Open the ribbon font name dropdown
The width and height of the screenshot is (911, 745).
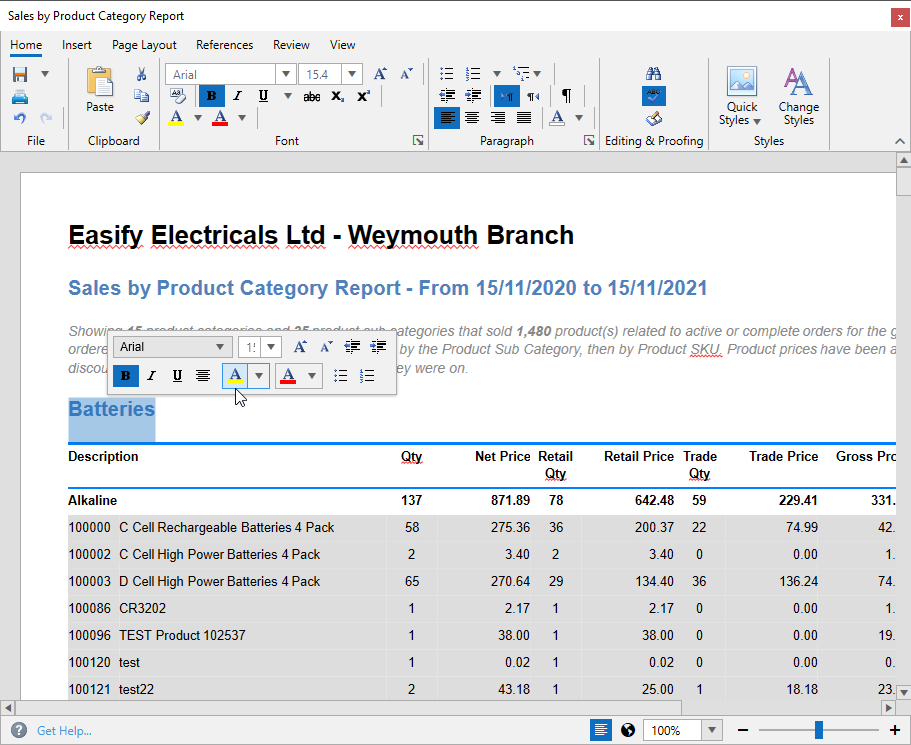click(286, 74)
